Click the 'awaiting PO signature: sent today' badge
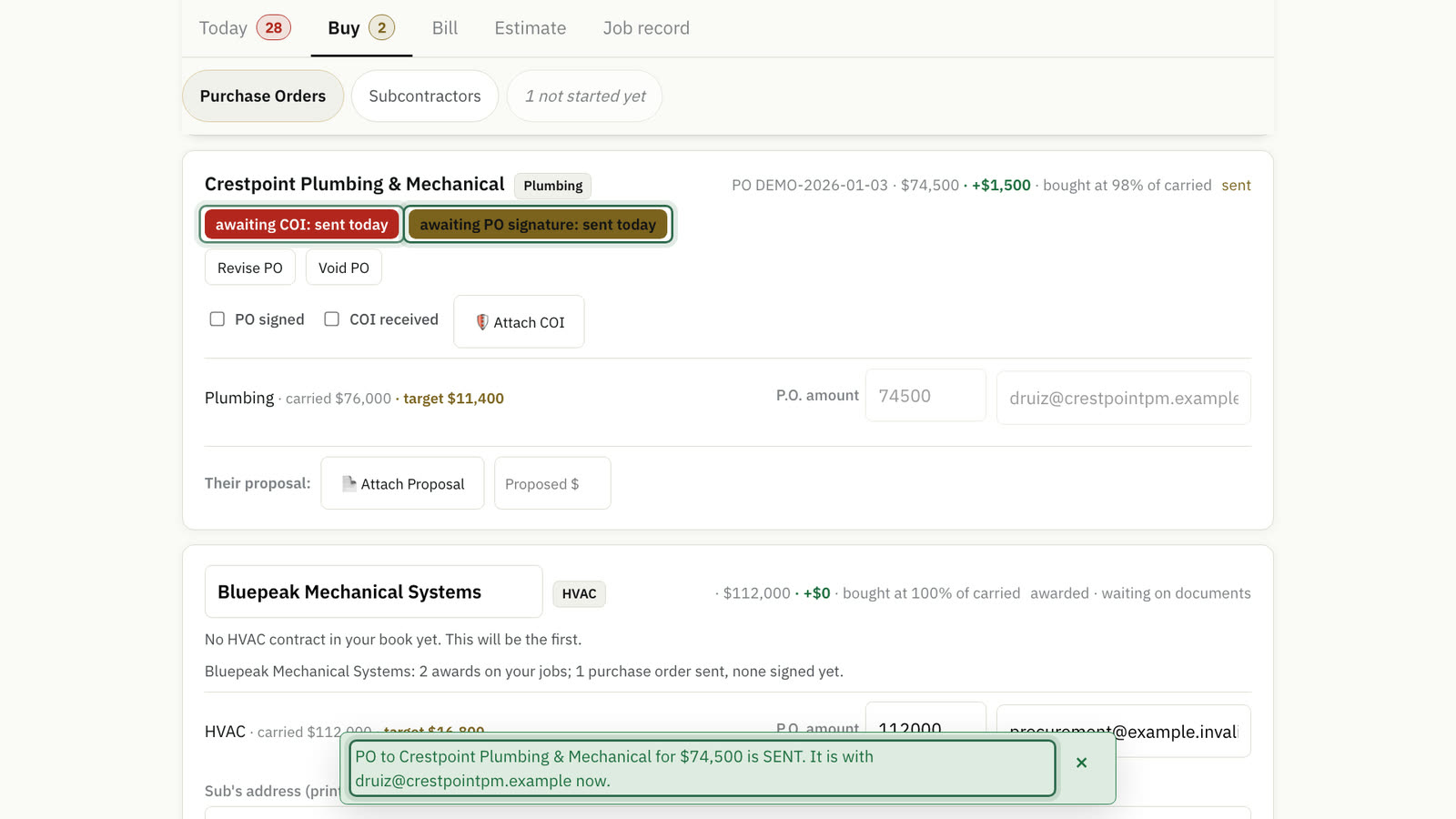 (538, 225)
